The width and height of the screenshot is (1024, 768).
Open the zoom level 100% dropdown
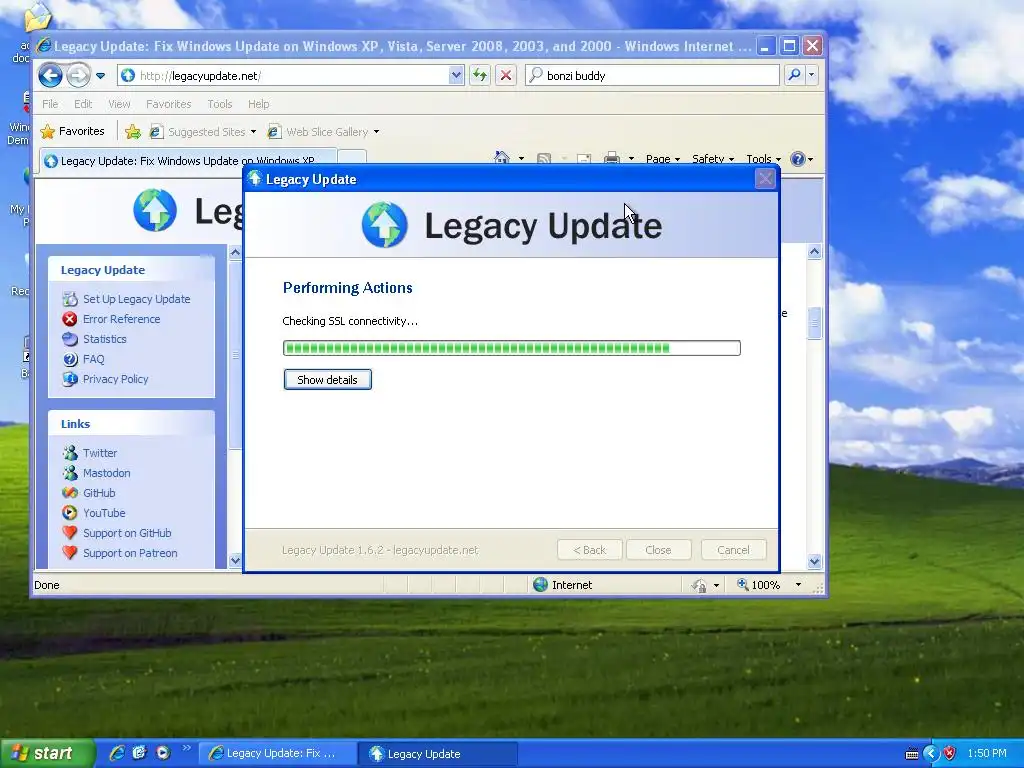click(x=797, y=585)
